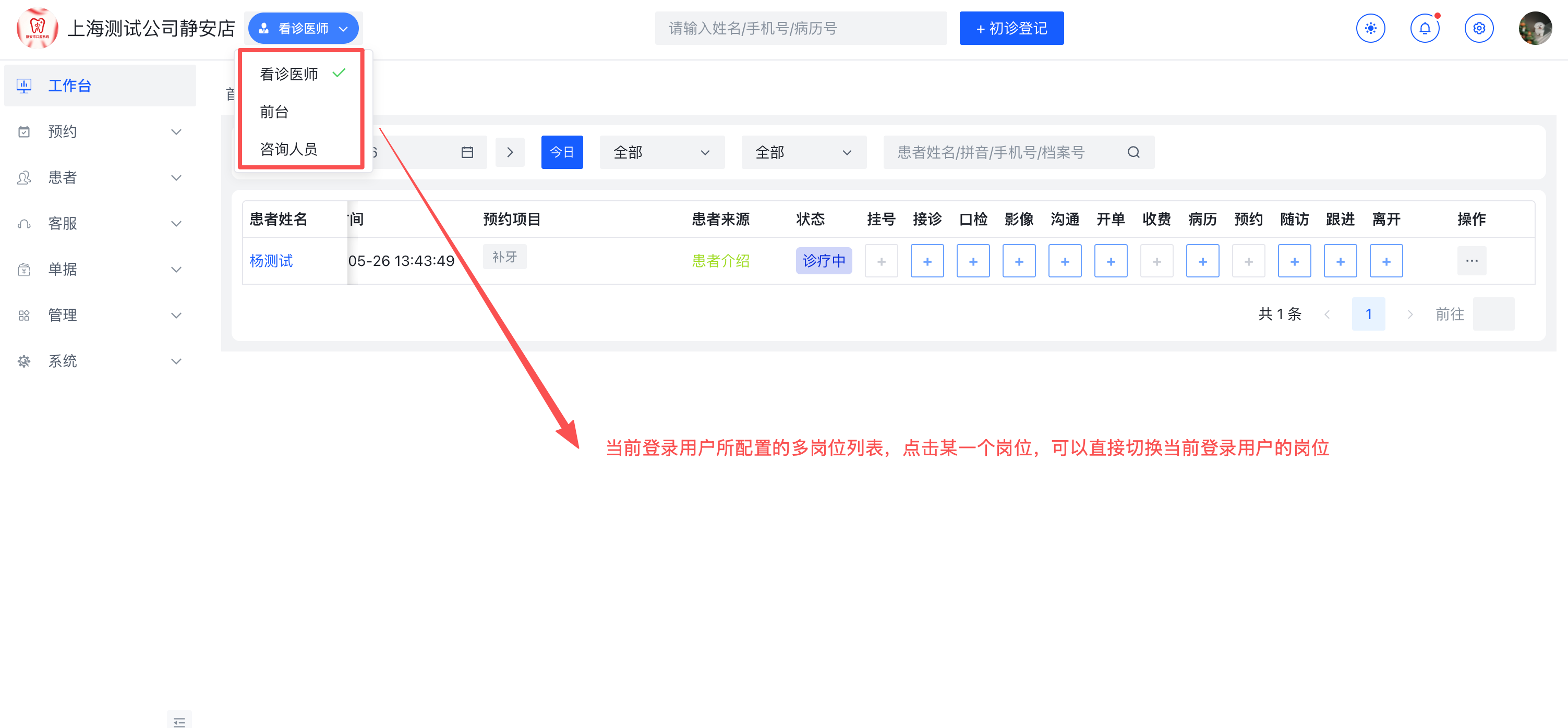Expand the 系统 sidebar menu
This screenshot has height=728, width=1568.
pos(176,361)
